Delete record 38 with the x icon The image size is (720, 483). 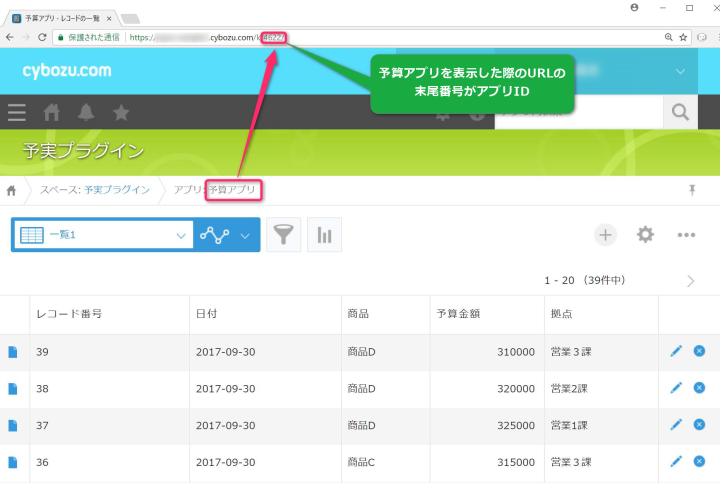[x=699, y=388]
